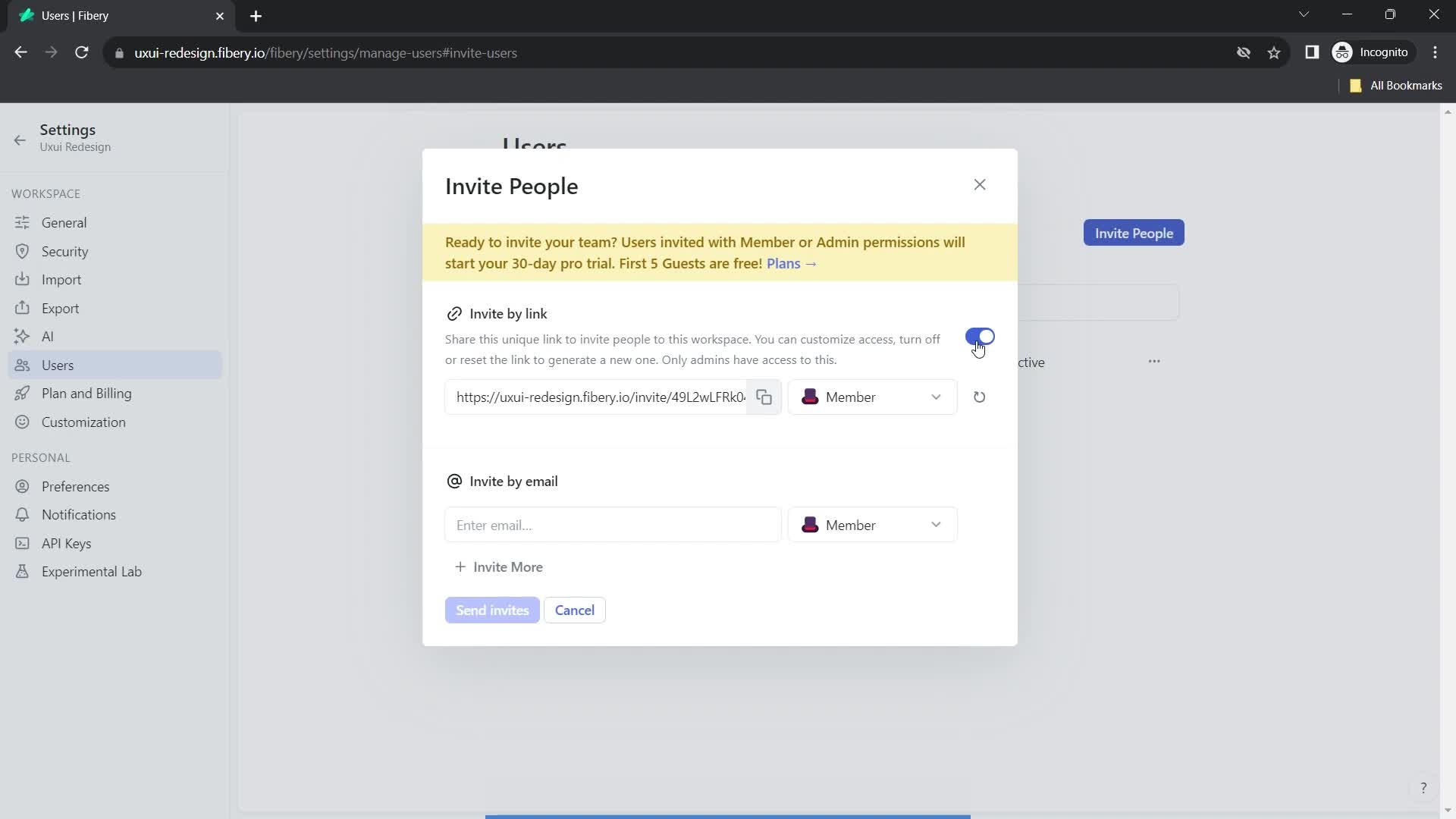Click the Invite by email at-sign icon
The height and width of the screenshot is (819, 1456).
(x=454, y=482)
